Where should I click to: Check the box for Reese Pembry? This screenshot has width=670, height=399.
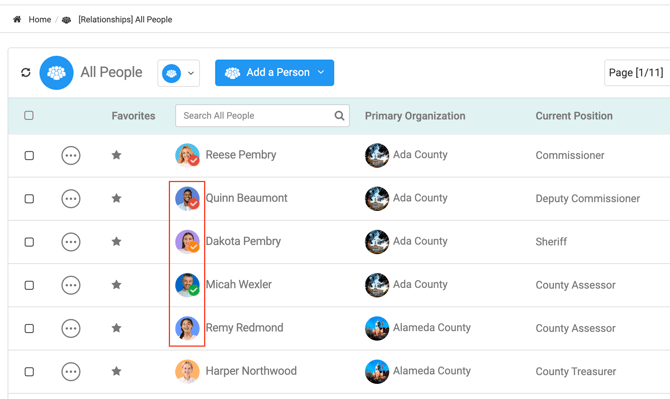click(29, 155)
